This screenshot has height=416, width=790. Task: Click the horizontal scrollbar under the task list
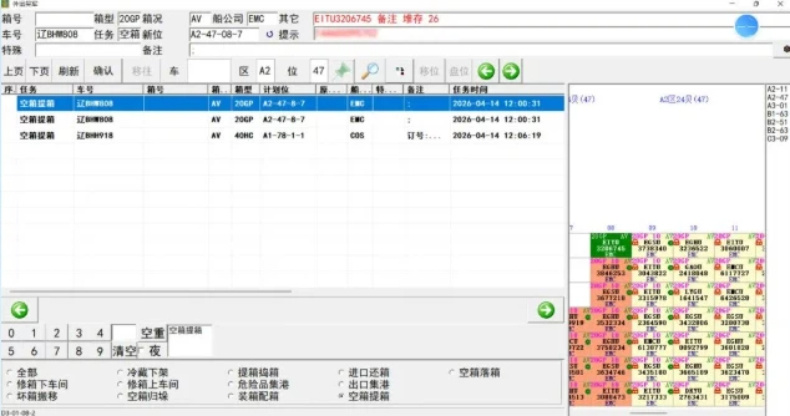[150, 291]
